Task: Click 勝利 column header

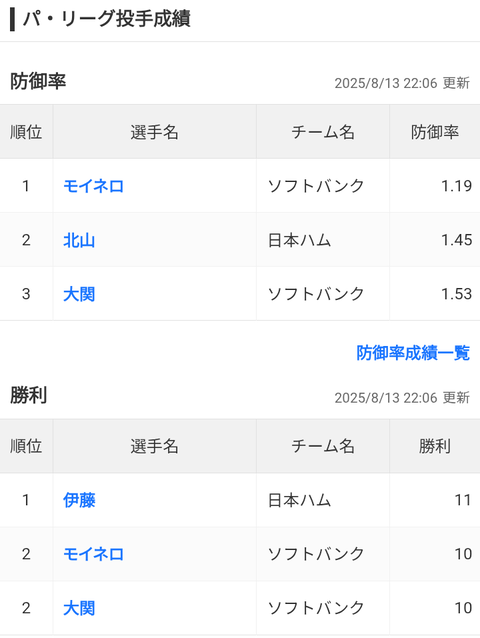Action: tap(435, 446)
